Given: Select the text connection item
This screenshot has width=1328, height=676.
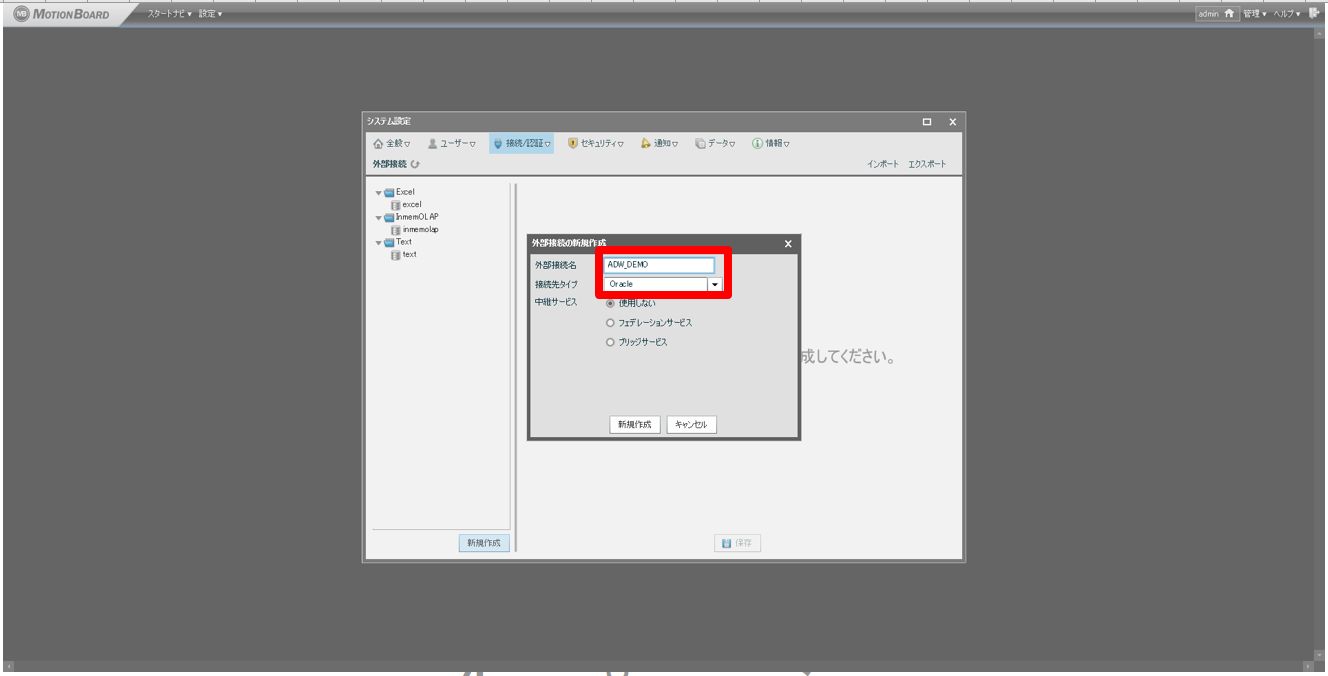Looking at the screenshot, I should tap(409, 254).
